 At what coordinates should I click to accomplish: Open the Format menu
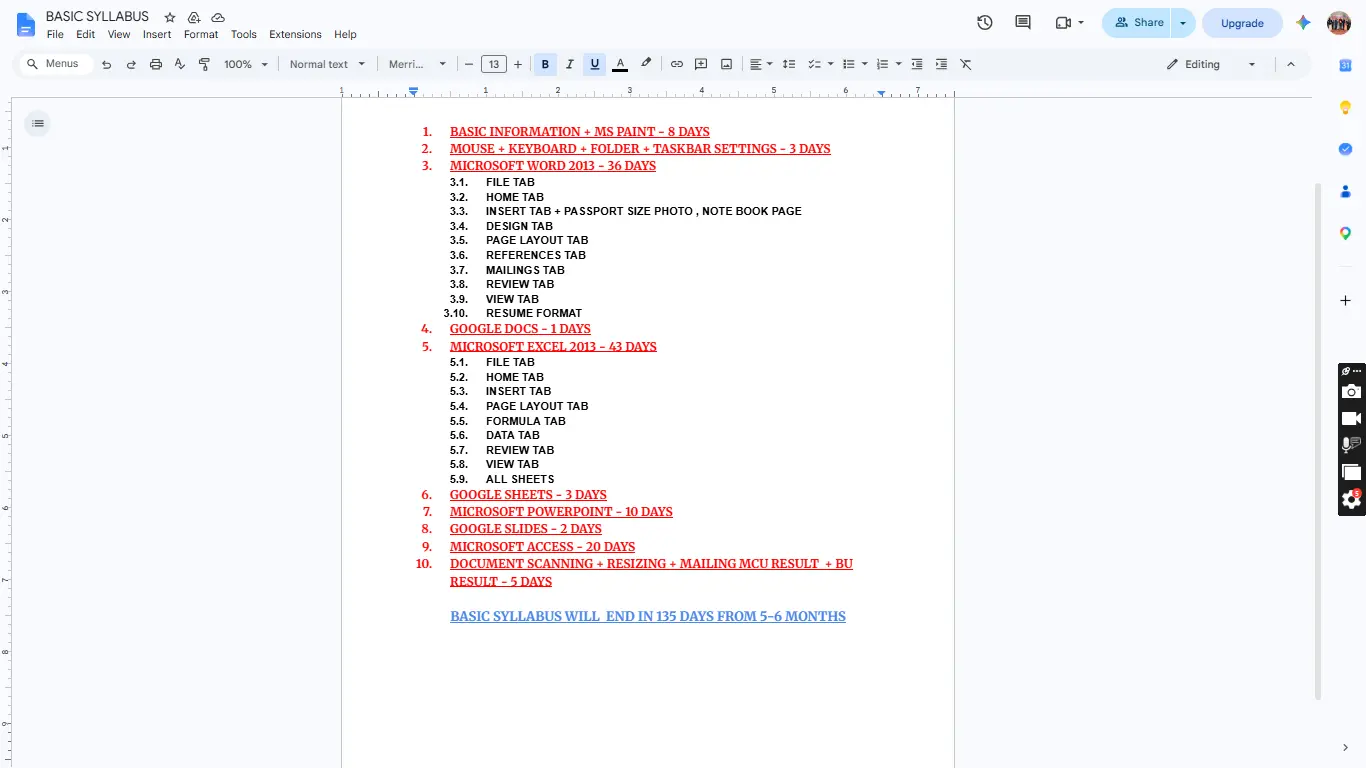[201, 34]
